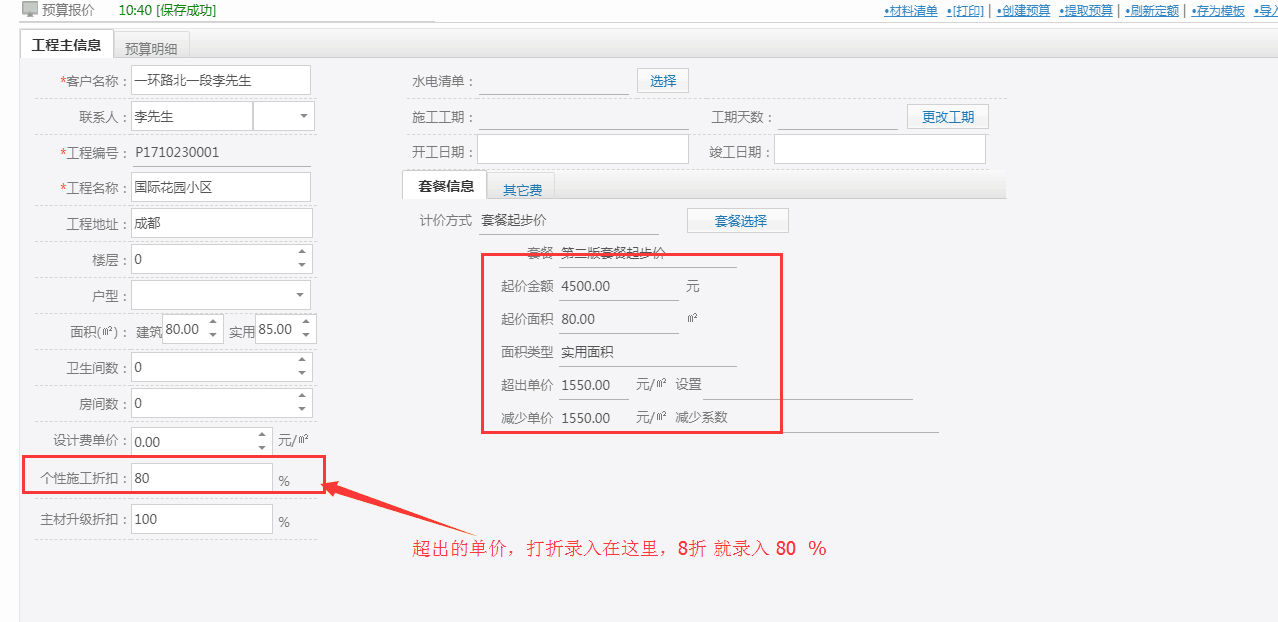Decrease 卫生间数 using the down arrow
The width and height of the screenshot is (1278, 622).
(x=302, y=373)
